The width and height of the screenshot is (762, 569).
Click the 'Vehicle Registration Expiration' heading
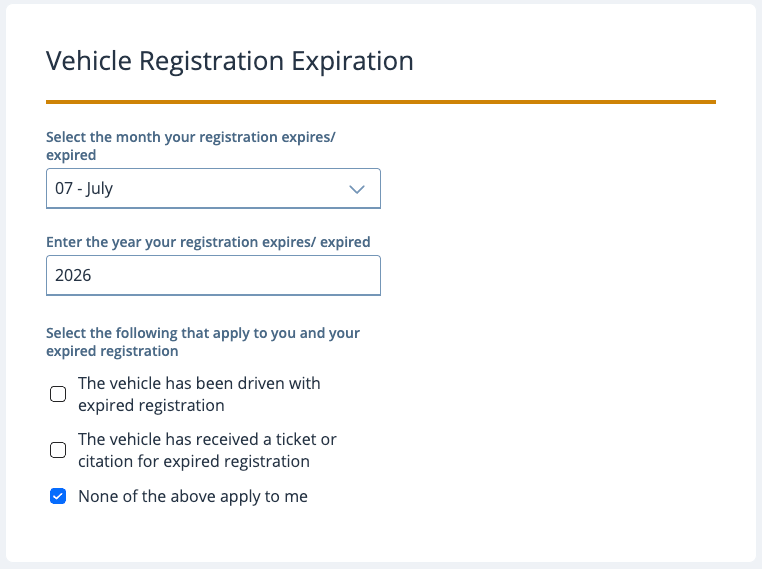click(x=229, y=61)
